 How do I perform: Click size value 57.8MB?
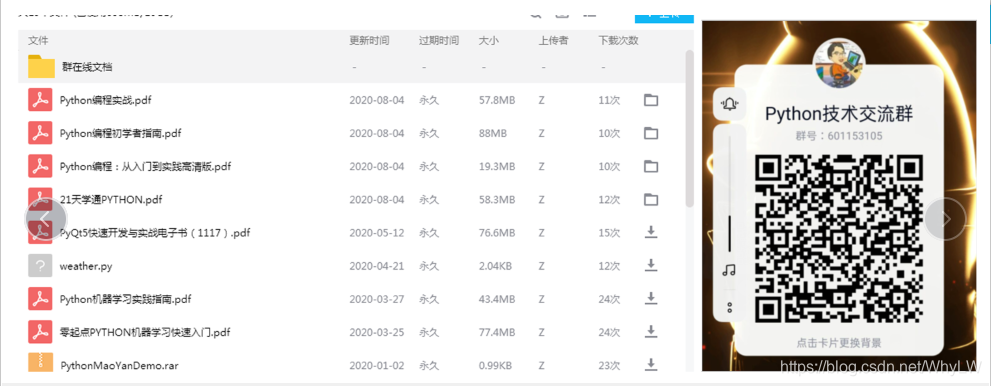click(x=497, y=100)
